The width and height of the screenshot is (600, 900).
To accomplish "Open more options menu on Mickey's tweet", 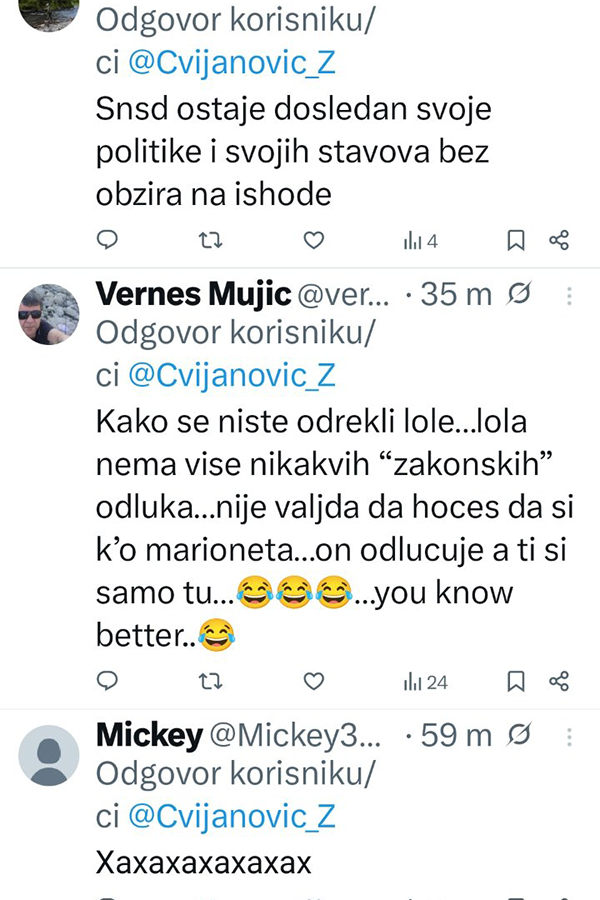I will pos(569,738).
